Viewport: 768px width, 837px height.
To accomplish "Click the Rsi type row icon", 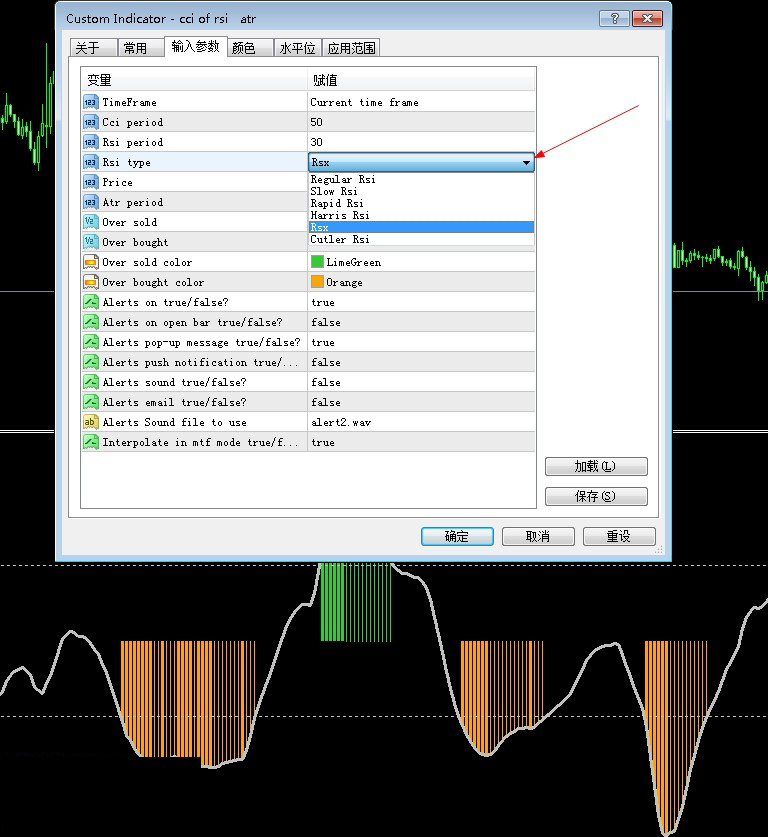I will [x=91, y=162].
